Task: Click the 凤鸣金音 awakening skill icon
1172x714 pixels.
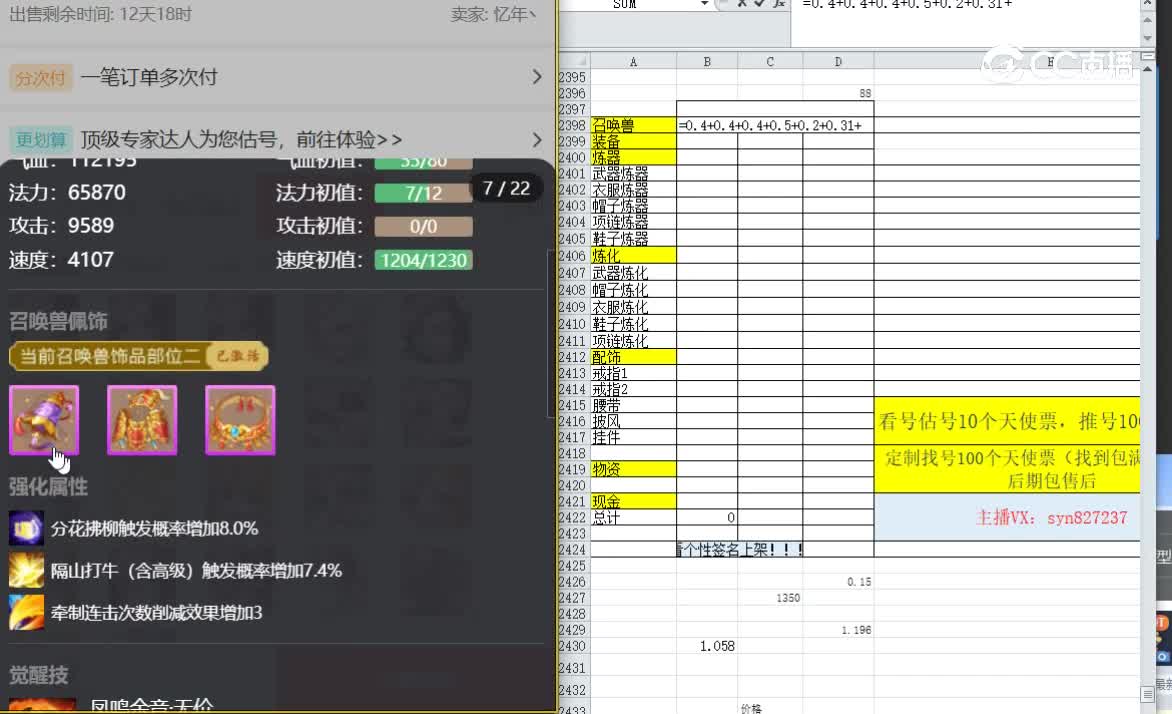Action: pyautogui.click(x=43, y=705)
